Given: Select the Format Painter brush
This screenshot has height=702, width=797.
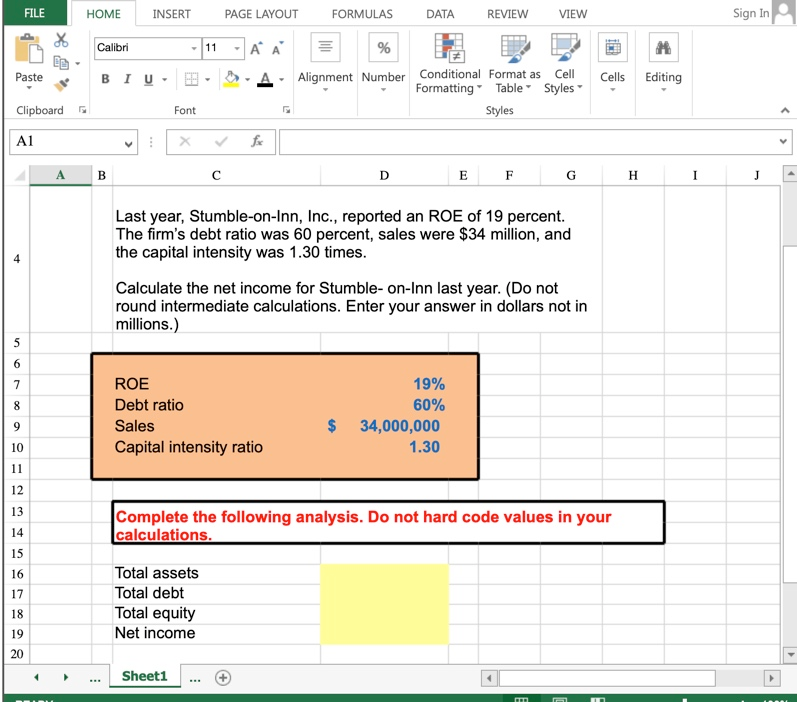Looking at the screenshot, I should [61, 84].
